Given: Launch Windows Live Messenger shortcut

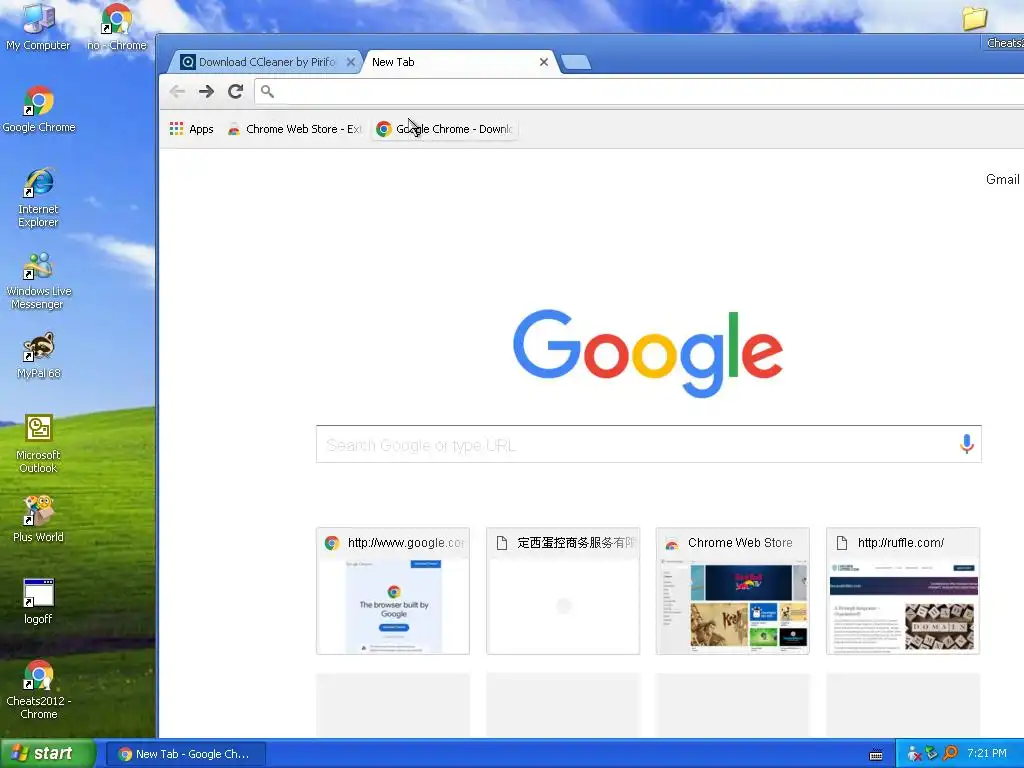Looking at the screenshot, I should [39, 281].
